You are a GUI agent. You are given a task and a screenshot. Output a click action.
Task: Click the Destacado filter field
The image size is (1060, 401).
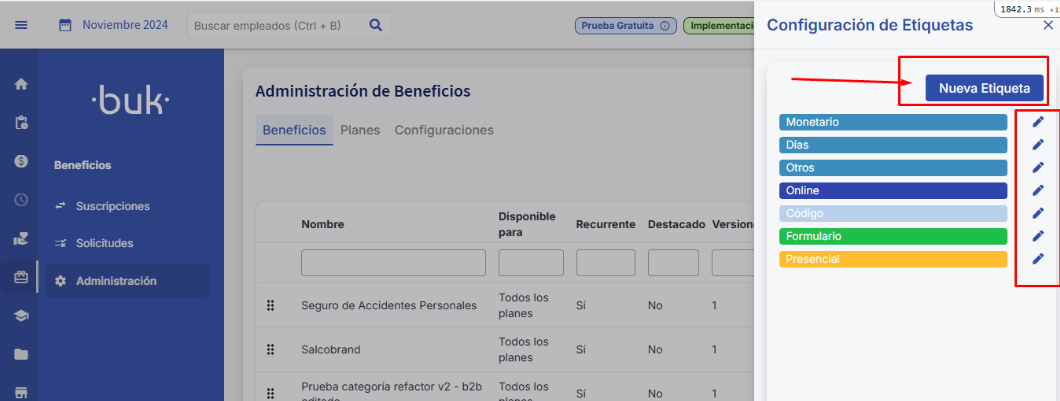(x=673, y=262)
